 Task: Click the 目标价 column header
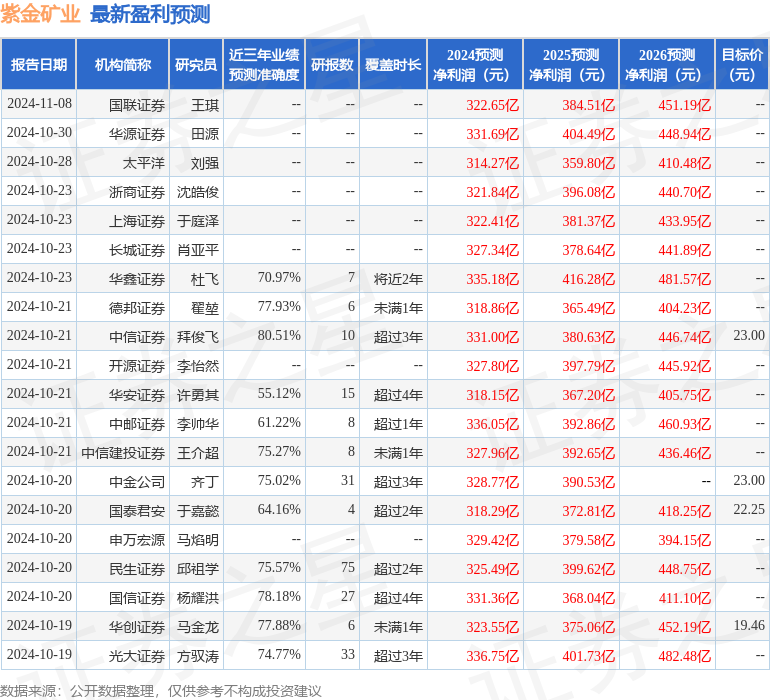pos(742,64)
